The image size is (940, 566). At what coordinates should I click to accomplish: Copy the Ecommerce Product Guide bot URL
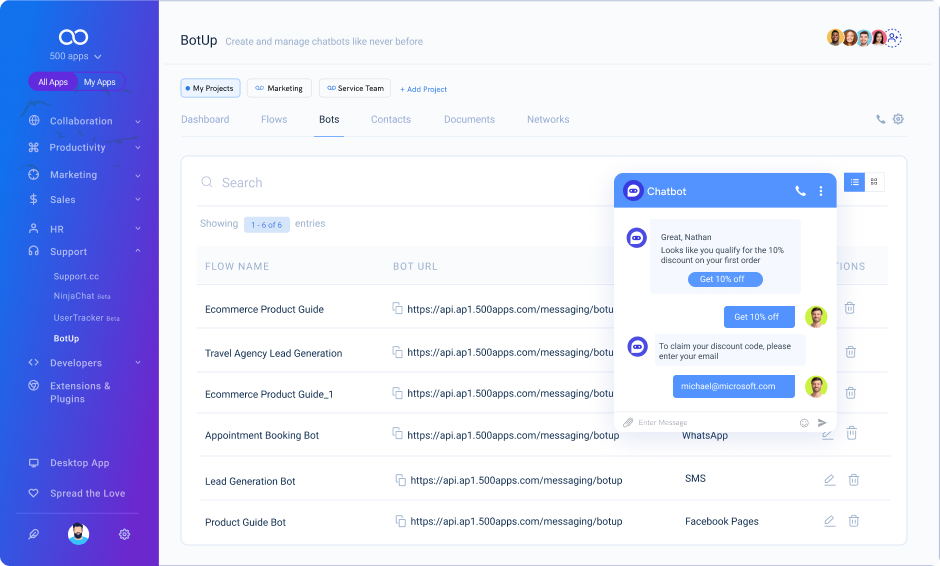click(397, 309)
